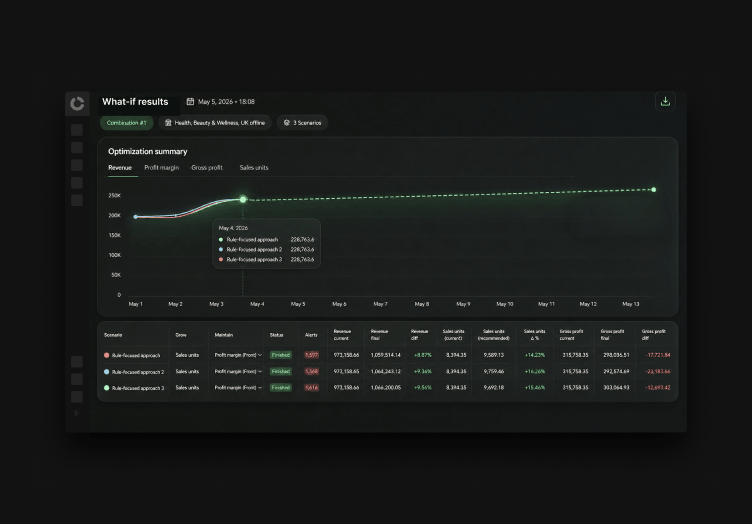Screen dimensions: 752x524
Task: Click blue dot of Rule-focused approach 2 table row
Action: click(x=106, y=372)
